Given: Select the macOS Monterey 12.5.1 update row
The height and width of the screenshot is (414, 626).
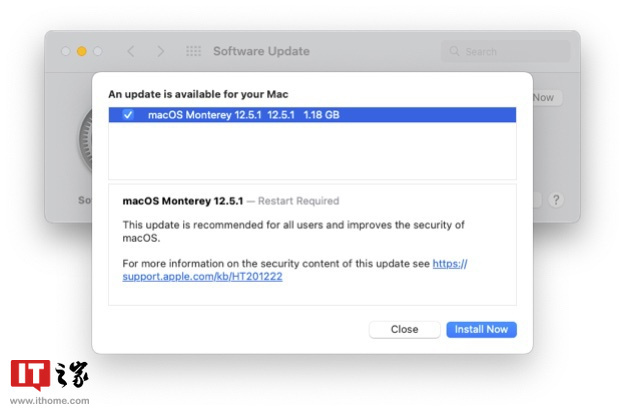Looking at the screenshot, I should (x=312, y=115).
